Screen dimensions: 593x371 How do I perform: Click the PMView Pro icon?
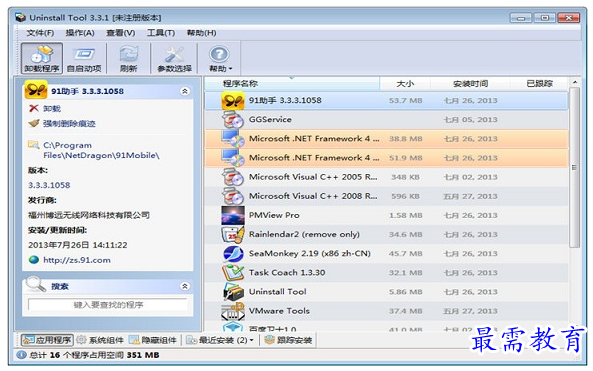point(233,215)
